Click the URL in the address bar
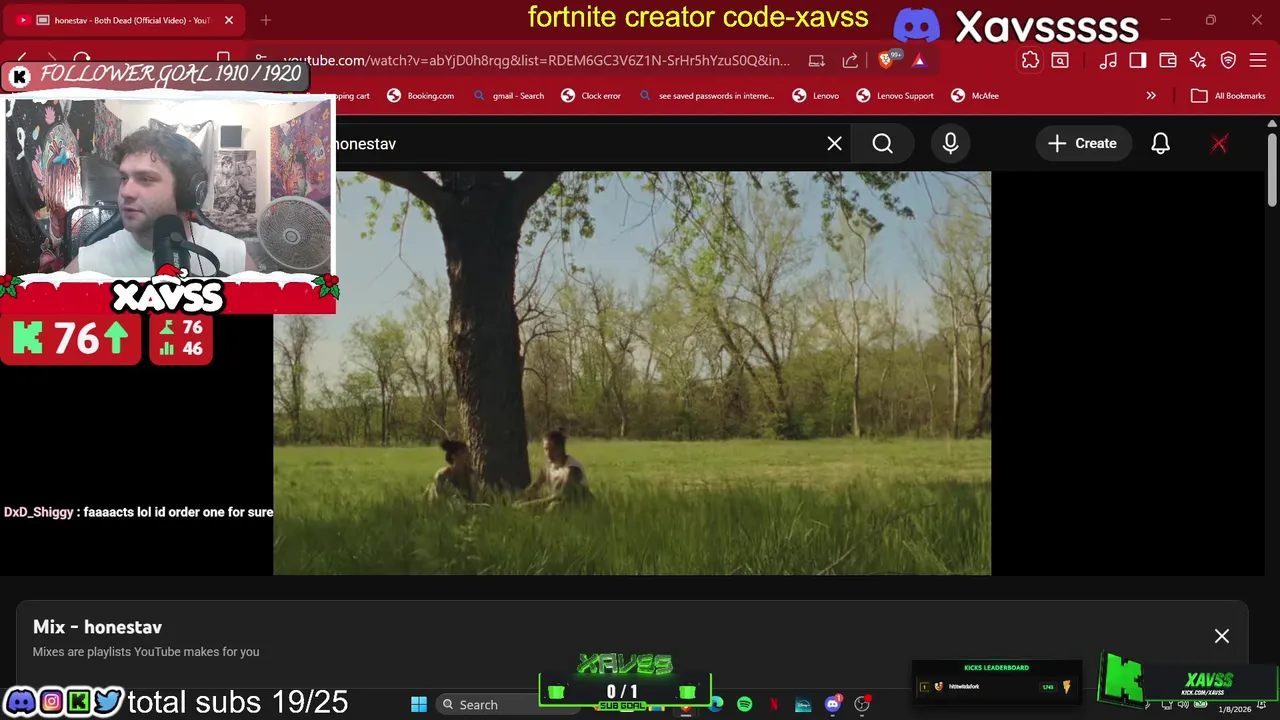The width and height of the screenshot is (1280, 720). click(x=536, y=61)
